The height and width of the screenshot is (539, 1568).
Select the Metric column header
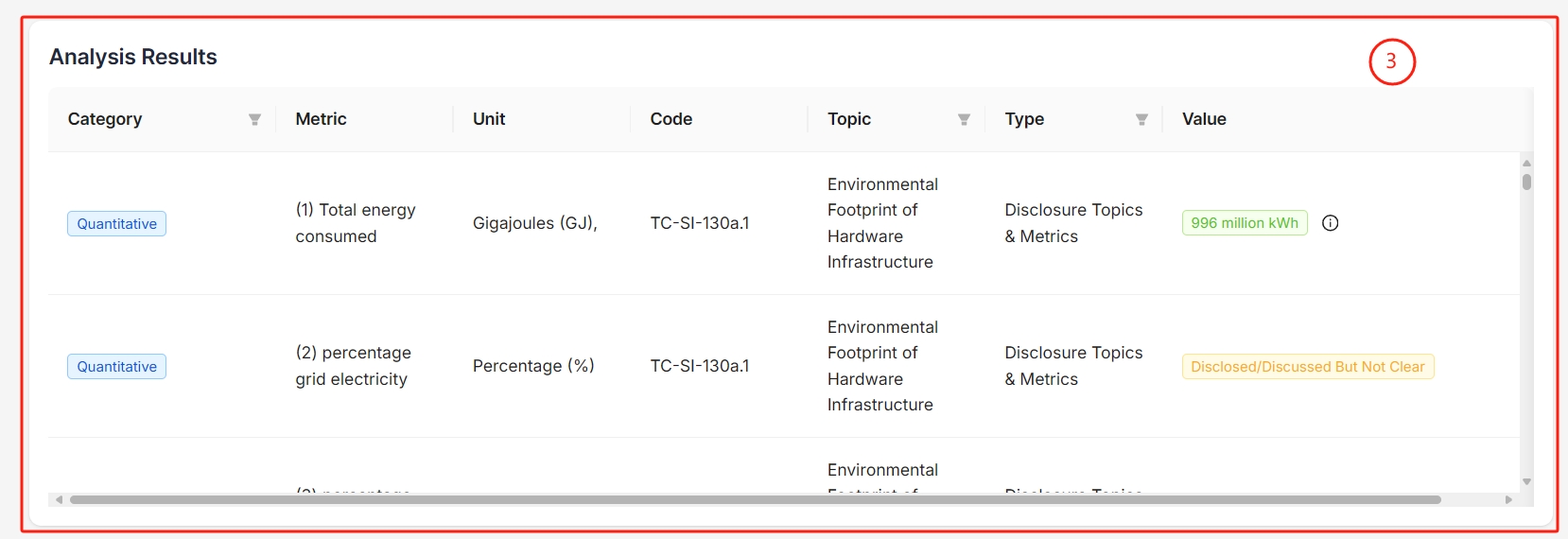coord(321,119)
